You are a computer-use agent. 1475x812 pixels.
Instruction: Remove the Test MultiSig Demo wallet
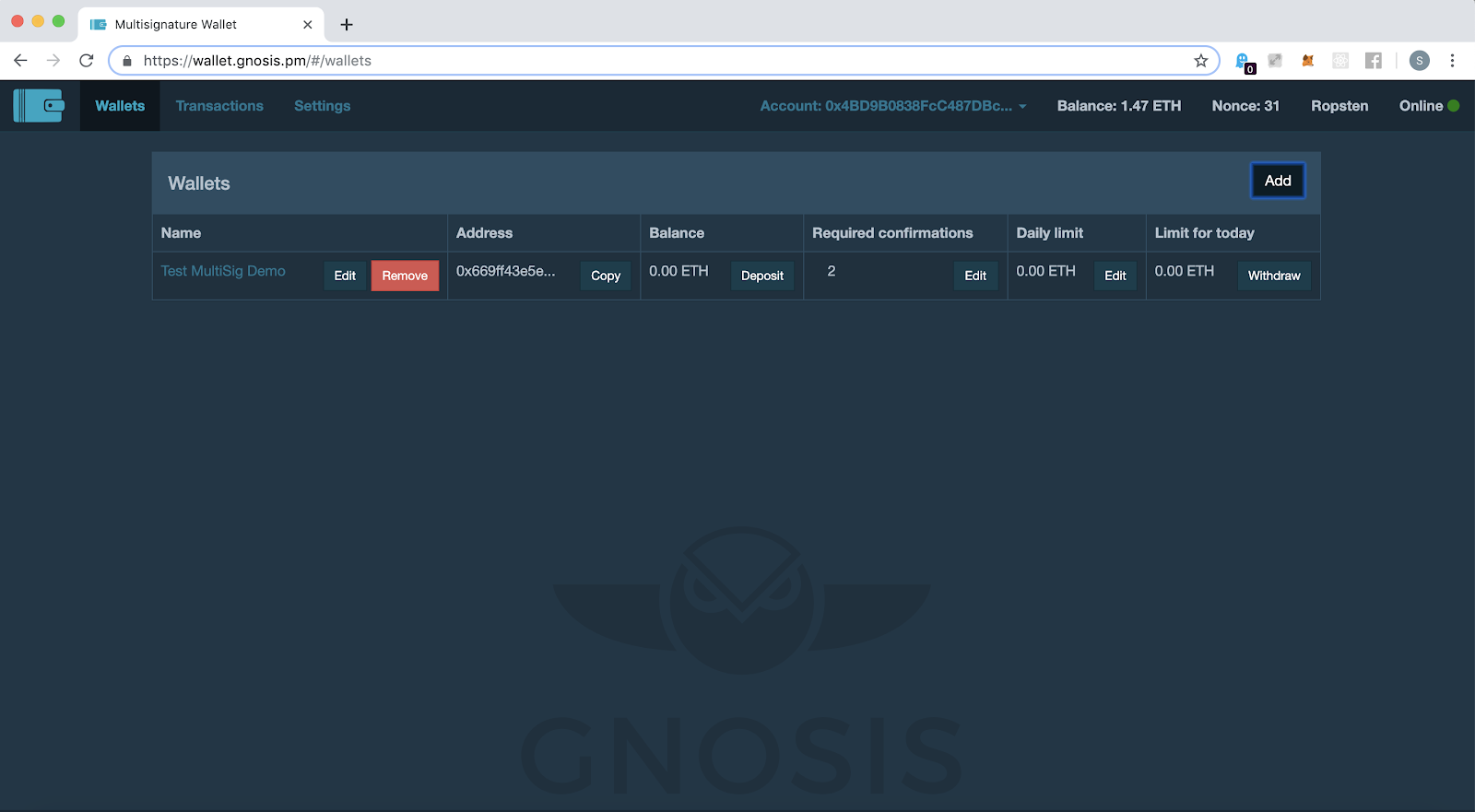pyautogui.click(x=405, y=276)
